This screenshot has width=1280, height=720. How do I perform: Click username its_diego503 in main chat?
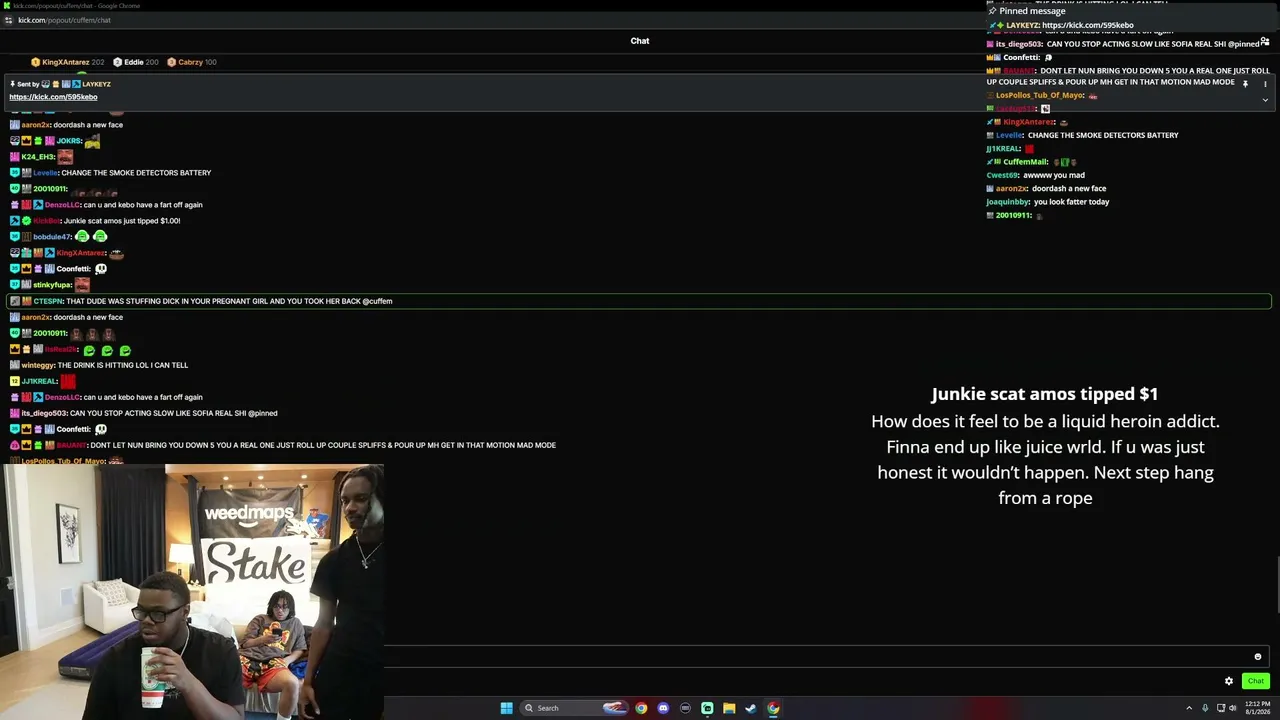[x=44, y=413]
